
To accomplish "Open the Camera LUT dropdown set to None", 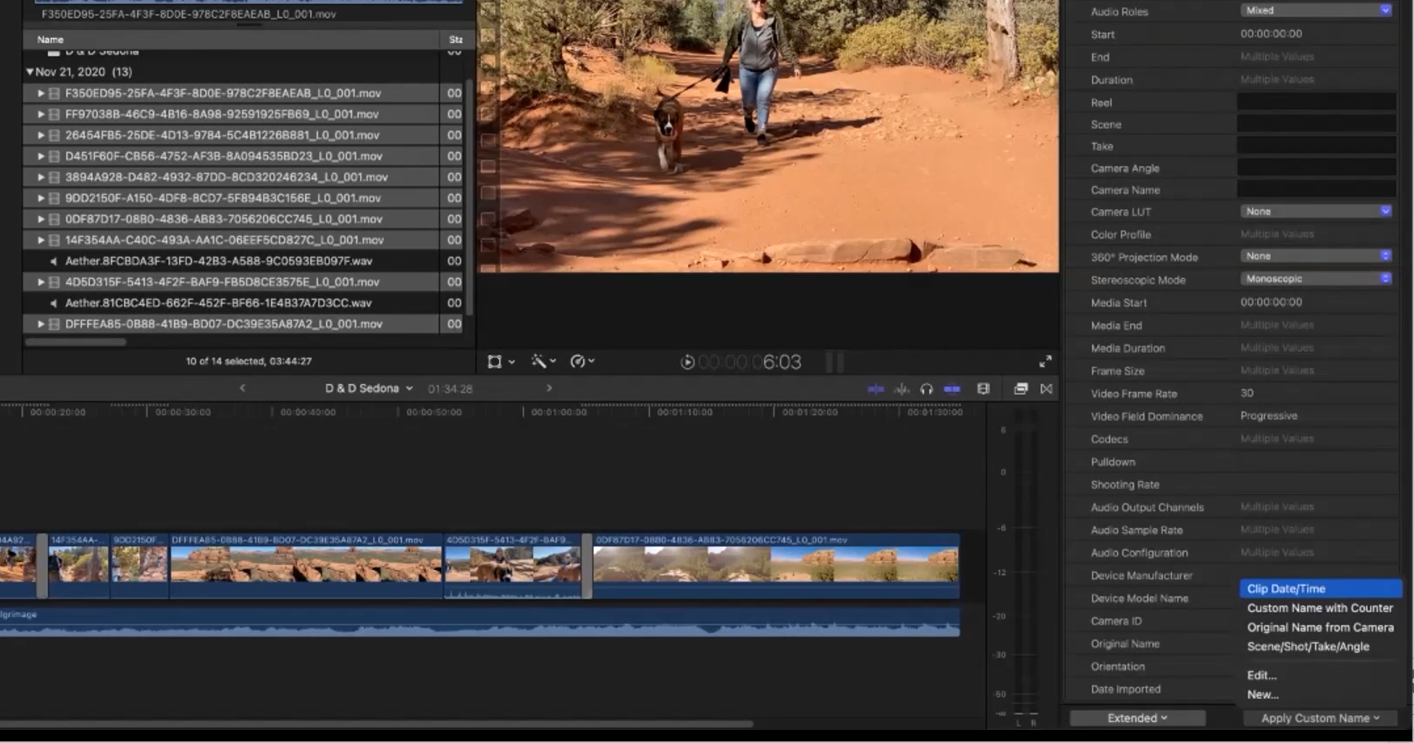I will point(1316,211).
